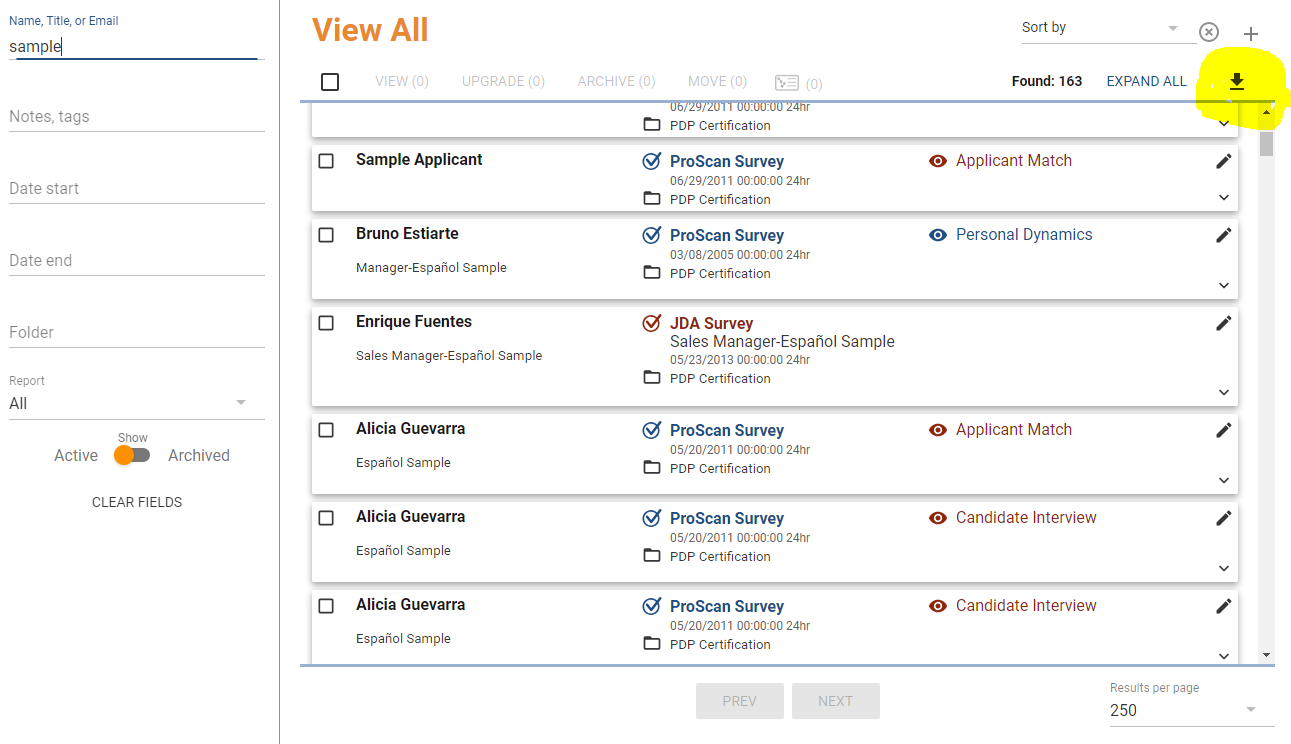Viewport: 1291px width, 744px height.
Task: Click pencil icon for Enrique Fuentes
Action: (x=1223, y=323)
